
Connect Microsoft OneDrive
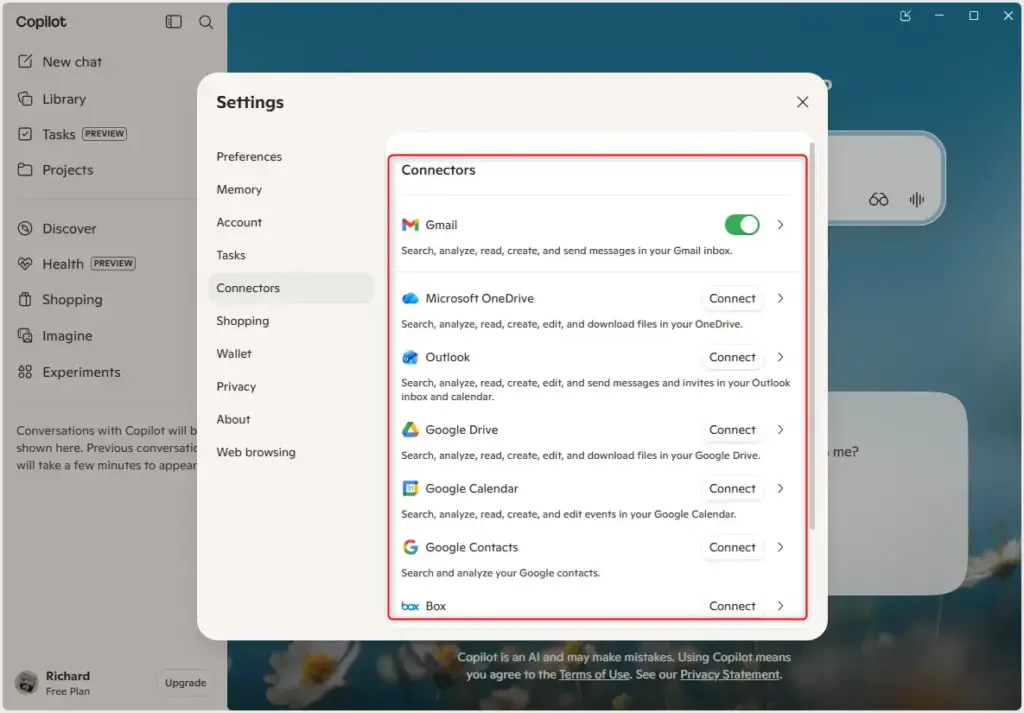coord(732,298)
